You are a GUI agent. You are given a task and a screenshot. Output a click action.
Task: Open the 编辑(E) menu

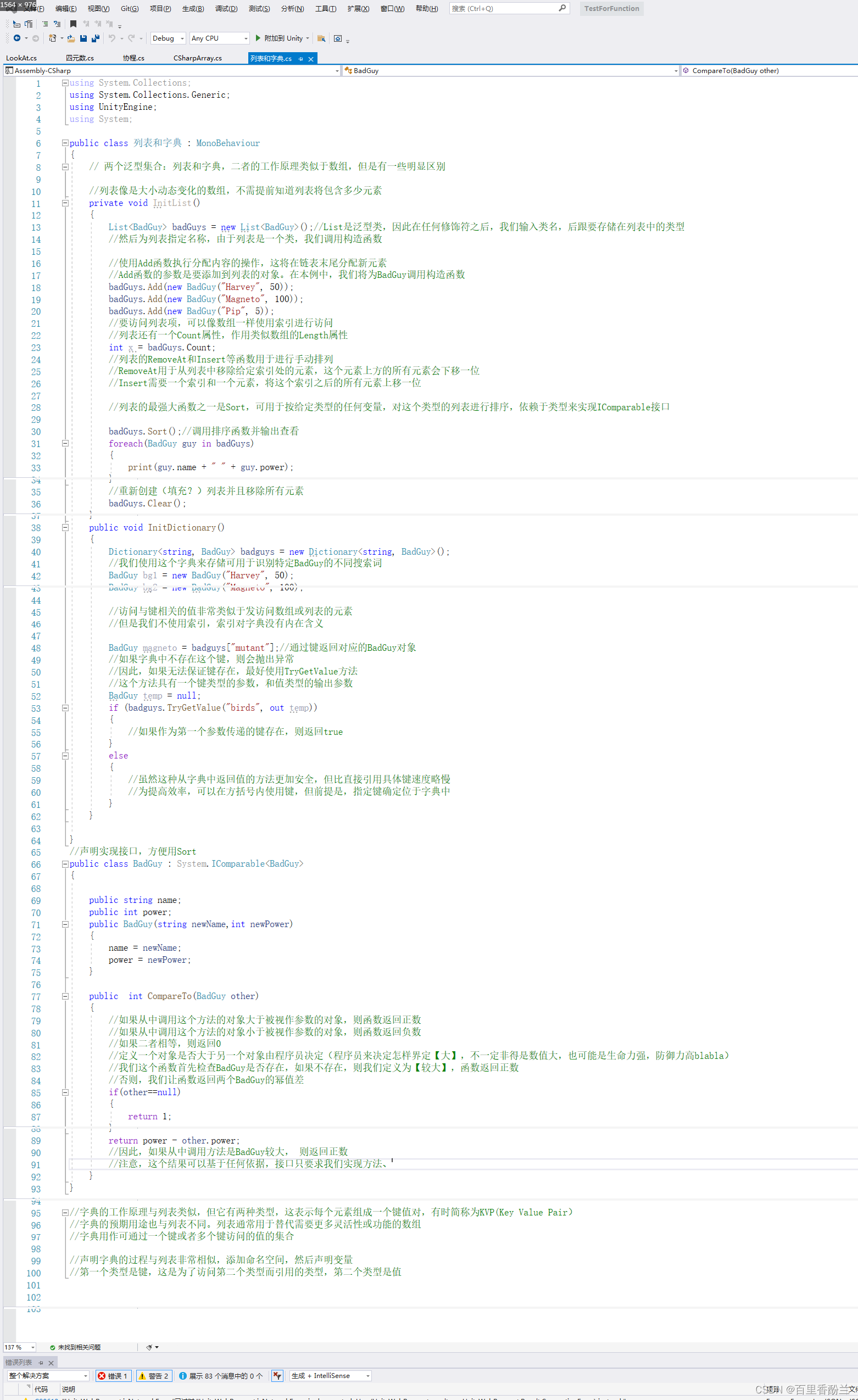coord(66,9)
